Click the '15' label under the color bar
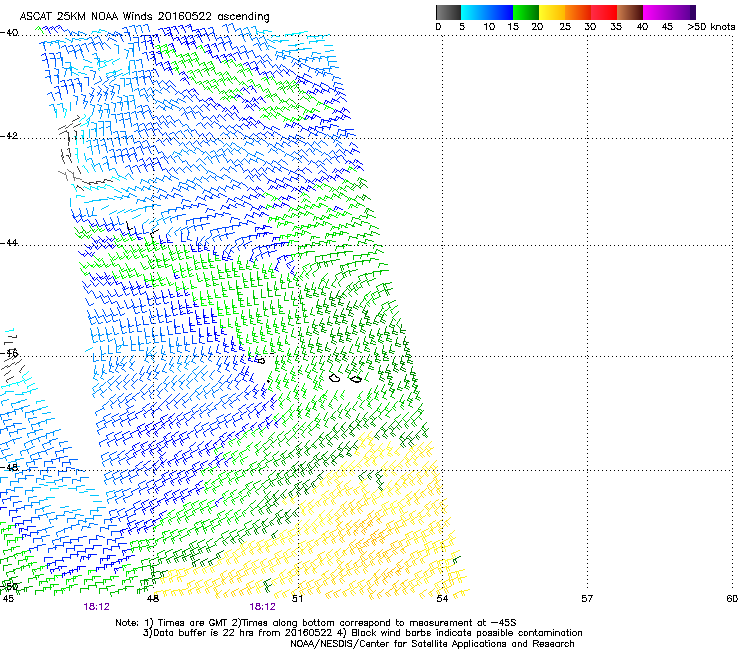The image size is (740, 650). tap(513, 27)
